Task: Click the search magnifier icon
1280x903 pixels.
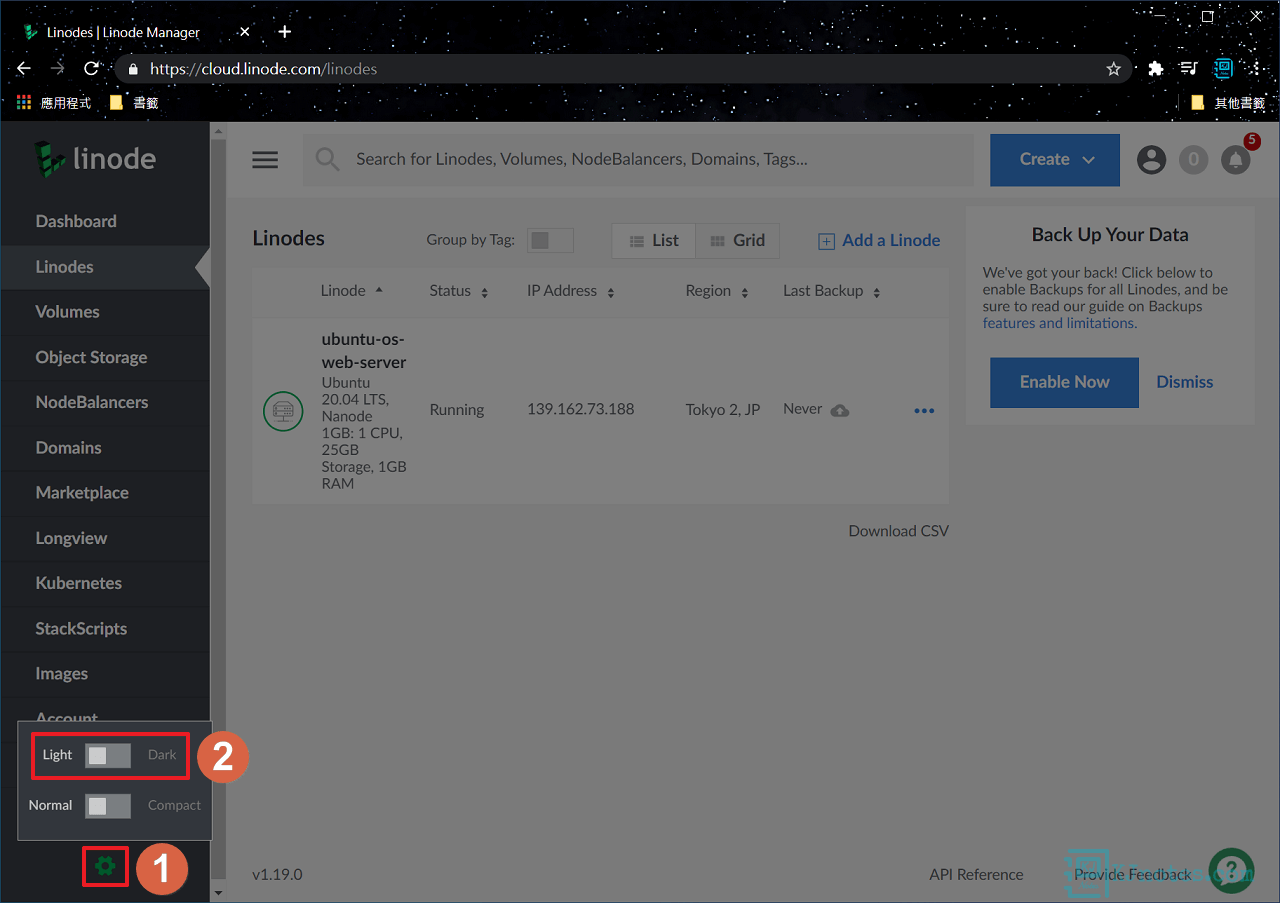Action: 328,159
